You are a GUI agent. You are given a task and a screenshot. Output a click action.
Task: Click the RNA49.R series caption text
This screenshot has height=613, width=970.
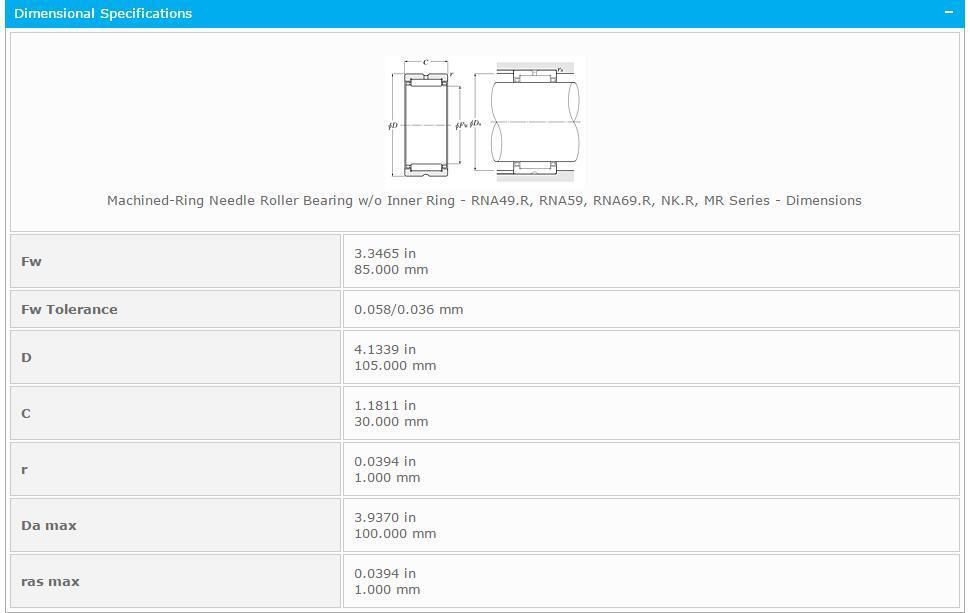click(484, 200)
